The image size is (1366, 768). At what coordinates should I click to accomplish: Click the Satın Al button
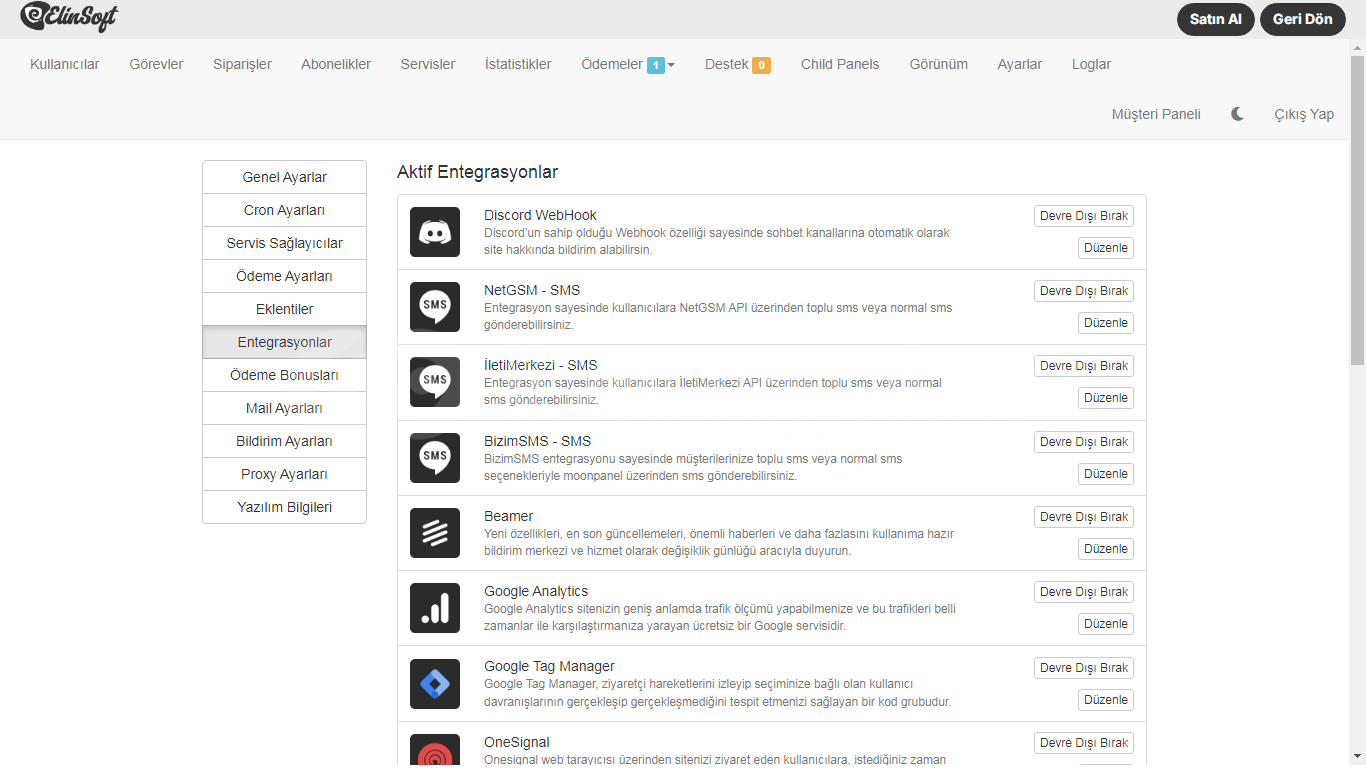click(1215, 19)
